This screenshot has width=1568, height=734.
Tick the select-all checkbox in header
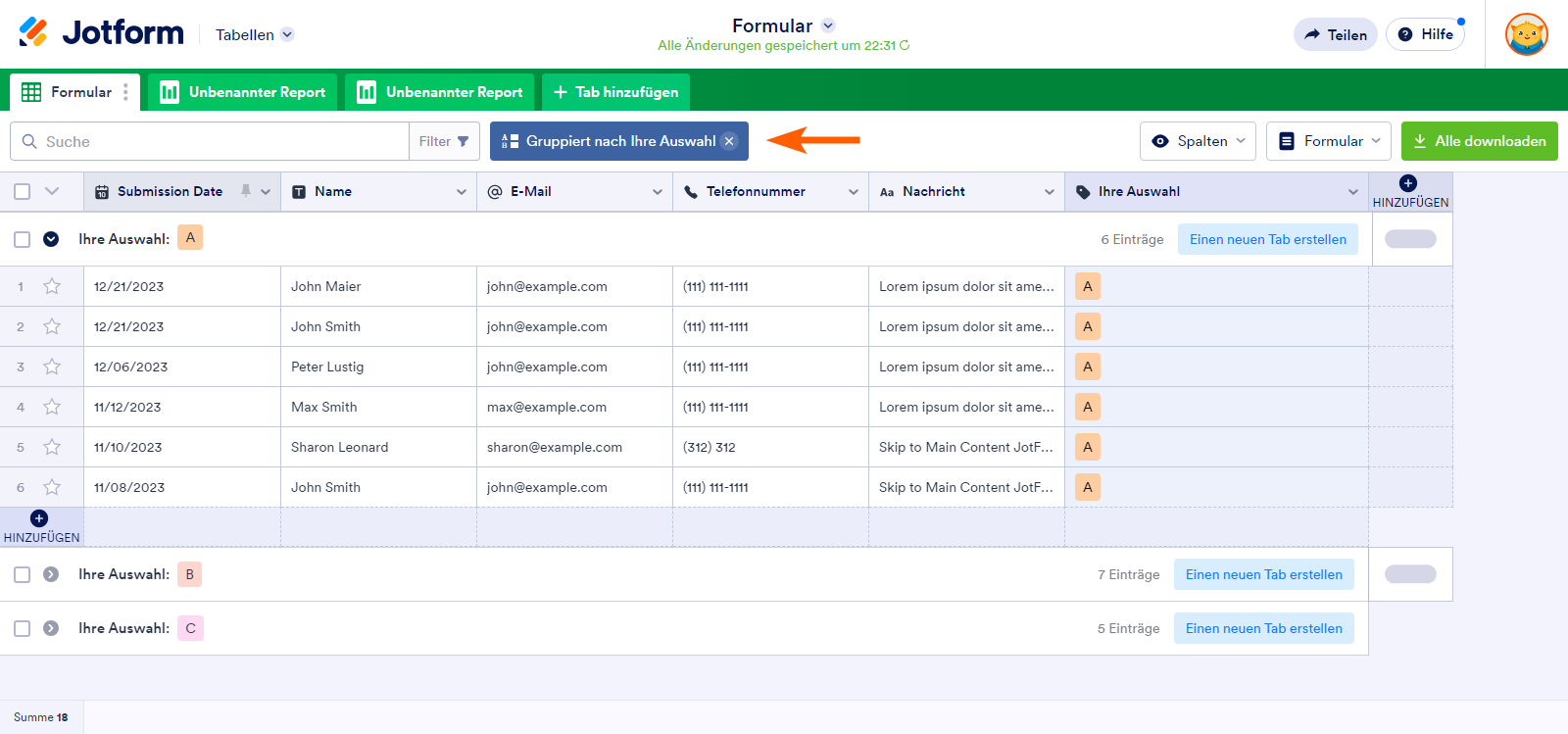click(x=23, y=191)
